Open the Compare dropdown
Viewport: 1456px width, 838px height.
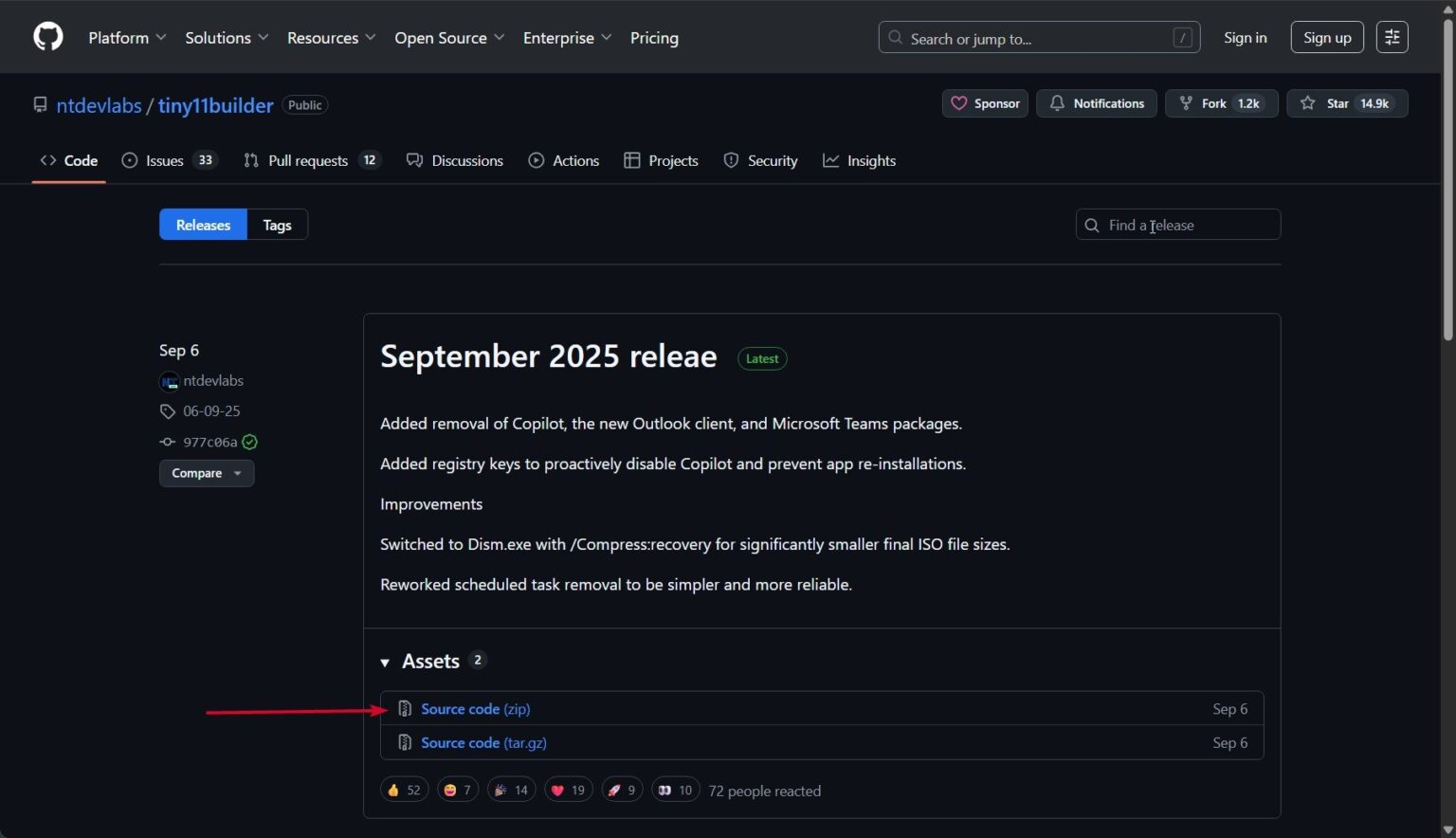[206, 473]
